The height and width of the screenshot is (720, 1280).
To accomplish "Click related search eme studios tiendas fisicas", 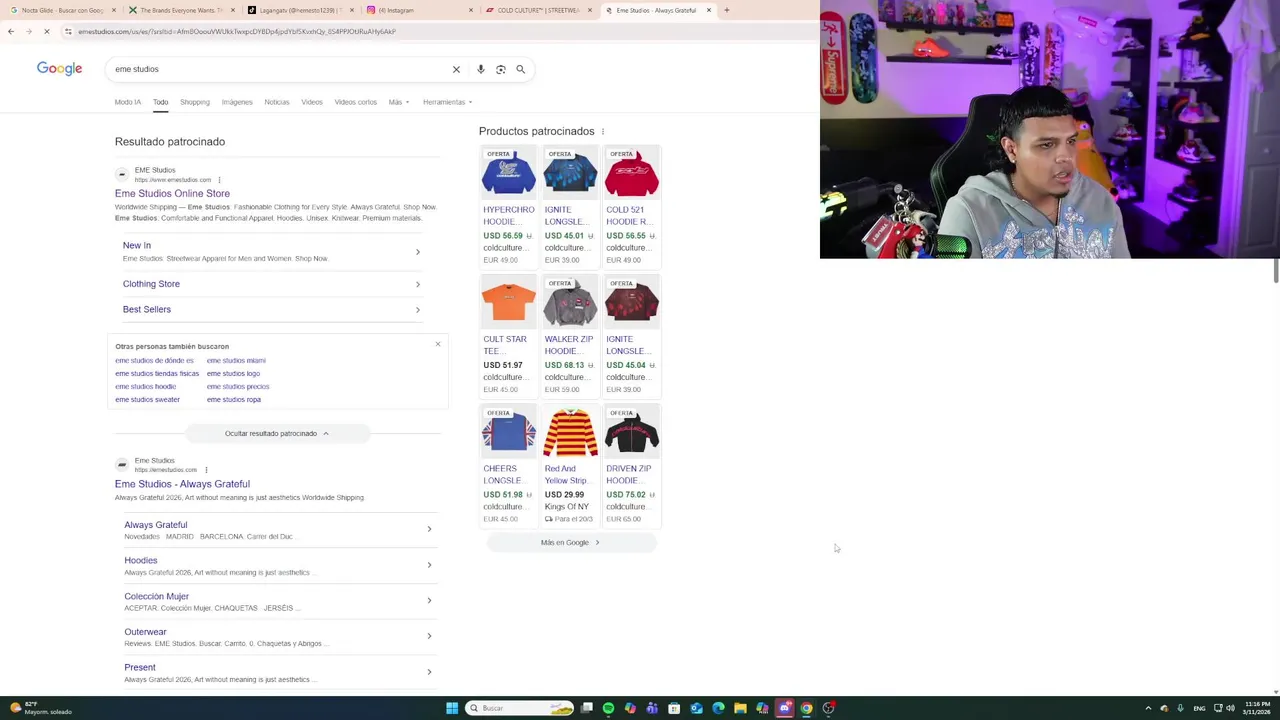I will pyautogui.click(x=157, y=373).
